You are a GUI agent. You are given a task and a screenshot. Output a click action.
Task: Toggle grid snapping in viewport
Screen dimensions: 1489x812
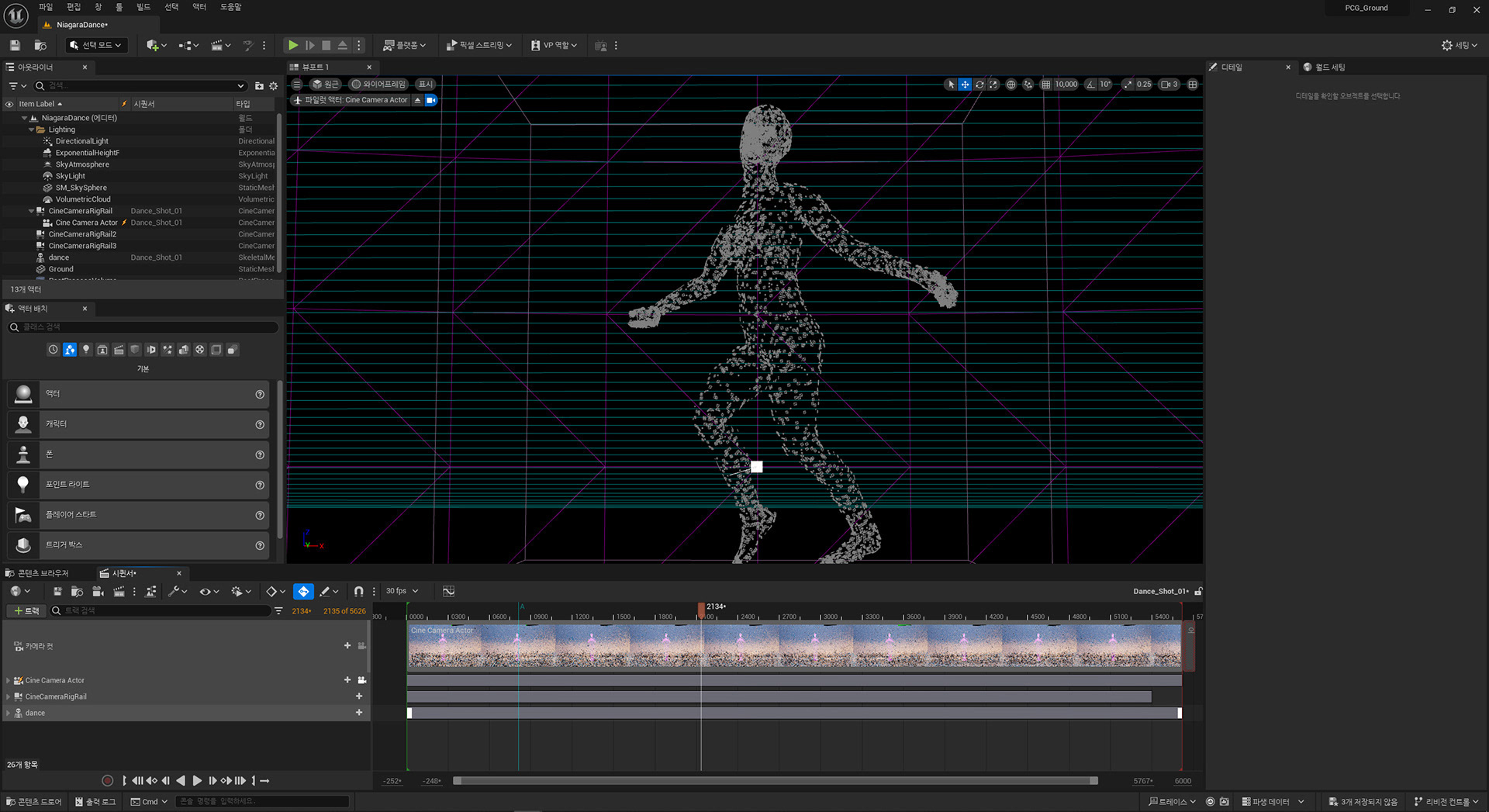pos(1045,85)
